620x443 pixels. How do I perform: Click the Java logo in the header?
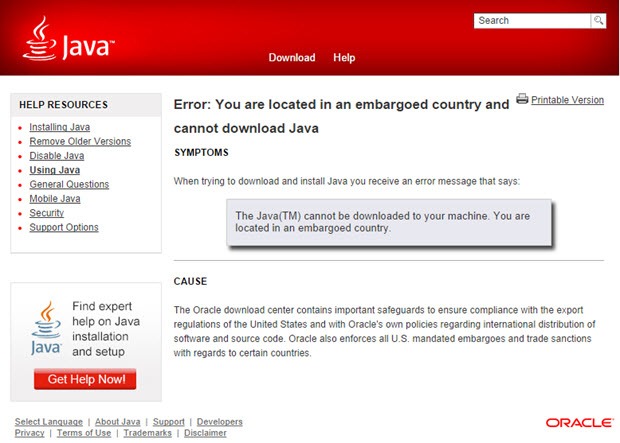68,39
